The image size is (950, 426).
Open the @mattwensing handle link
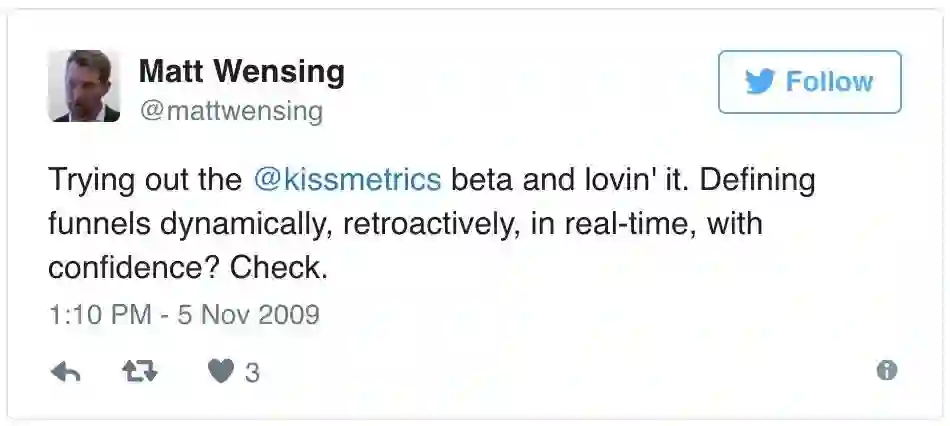coord(230,111)
